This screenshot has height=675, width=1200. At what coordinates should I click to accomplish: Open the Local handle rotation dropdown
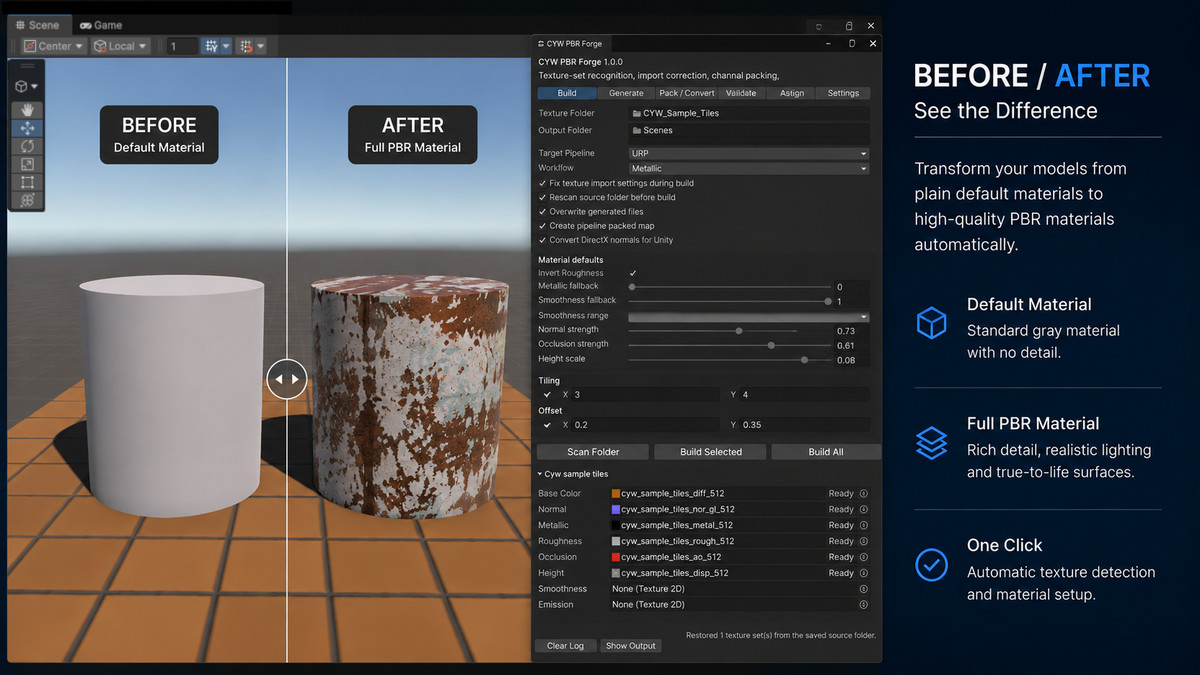pos(120,46)
